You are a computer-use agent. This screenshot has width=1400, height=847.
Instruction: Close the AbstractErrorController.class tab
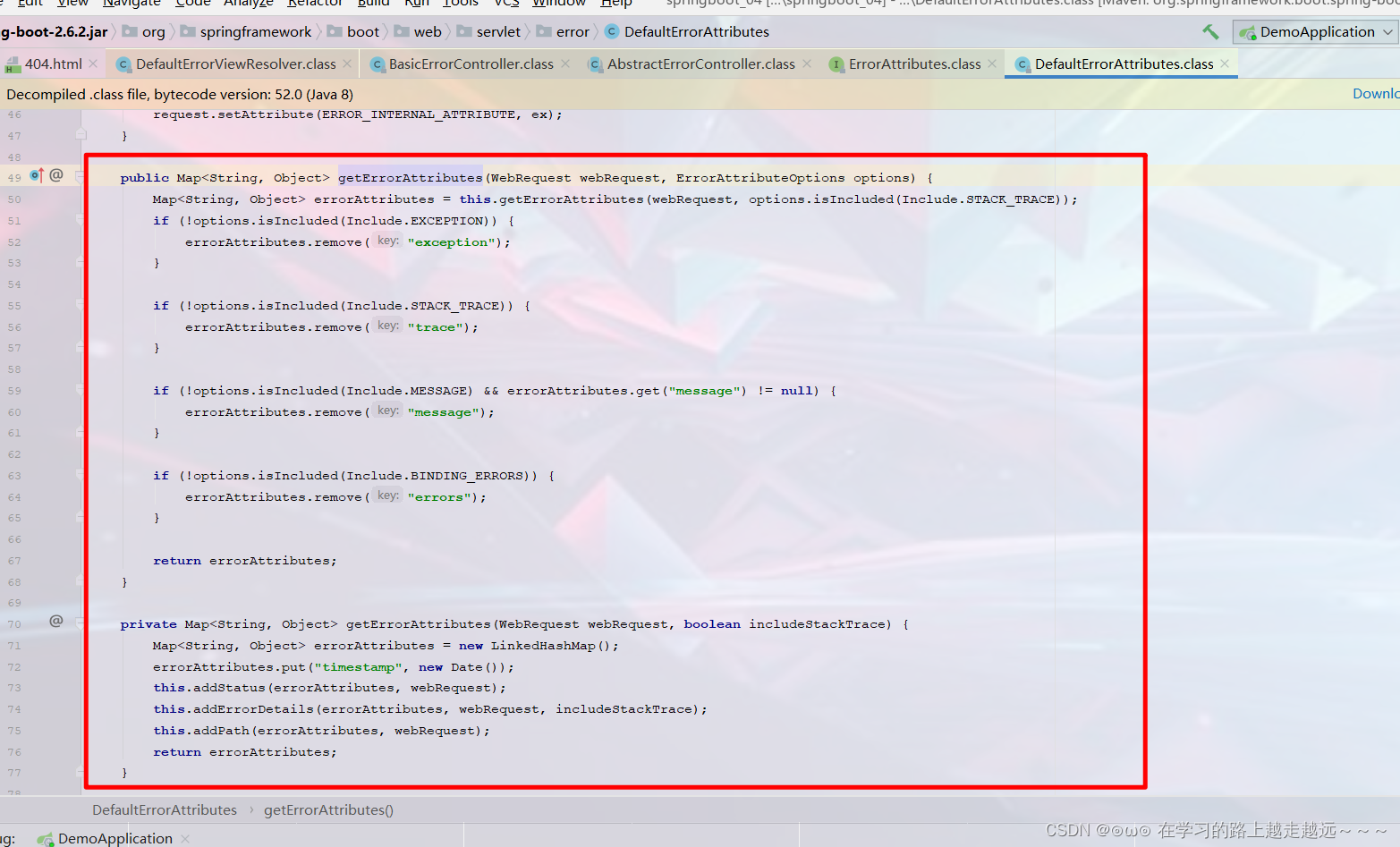pyautogui.click(x=807, y=64)
